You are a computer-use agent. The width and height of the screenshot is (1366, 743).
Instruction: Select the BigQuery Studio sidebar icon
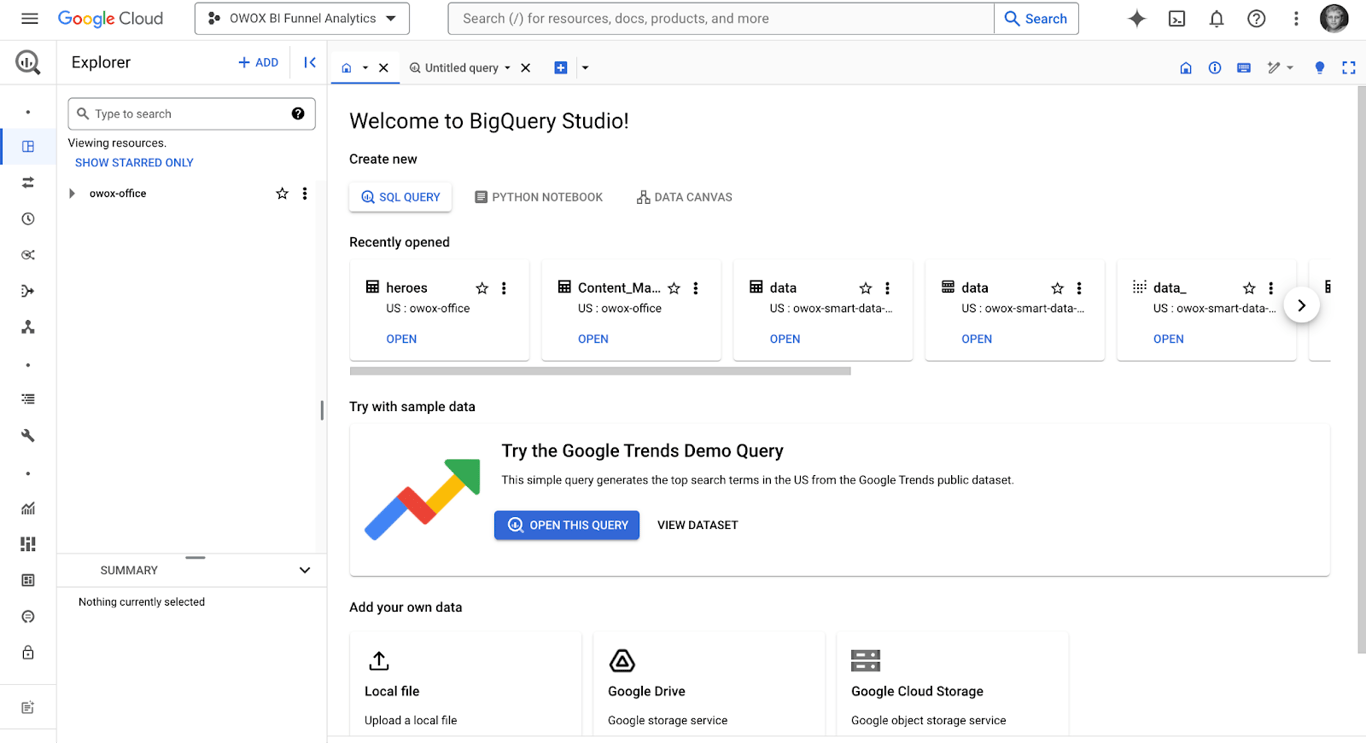pyautogui.click(x=28, y=147)
